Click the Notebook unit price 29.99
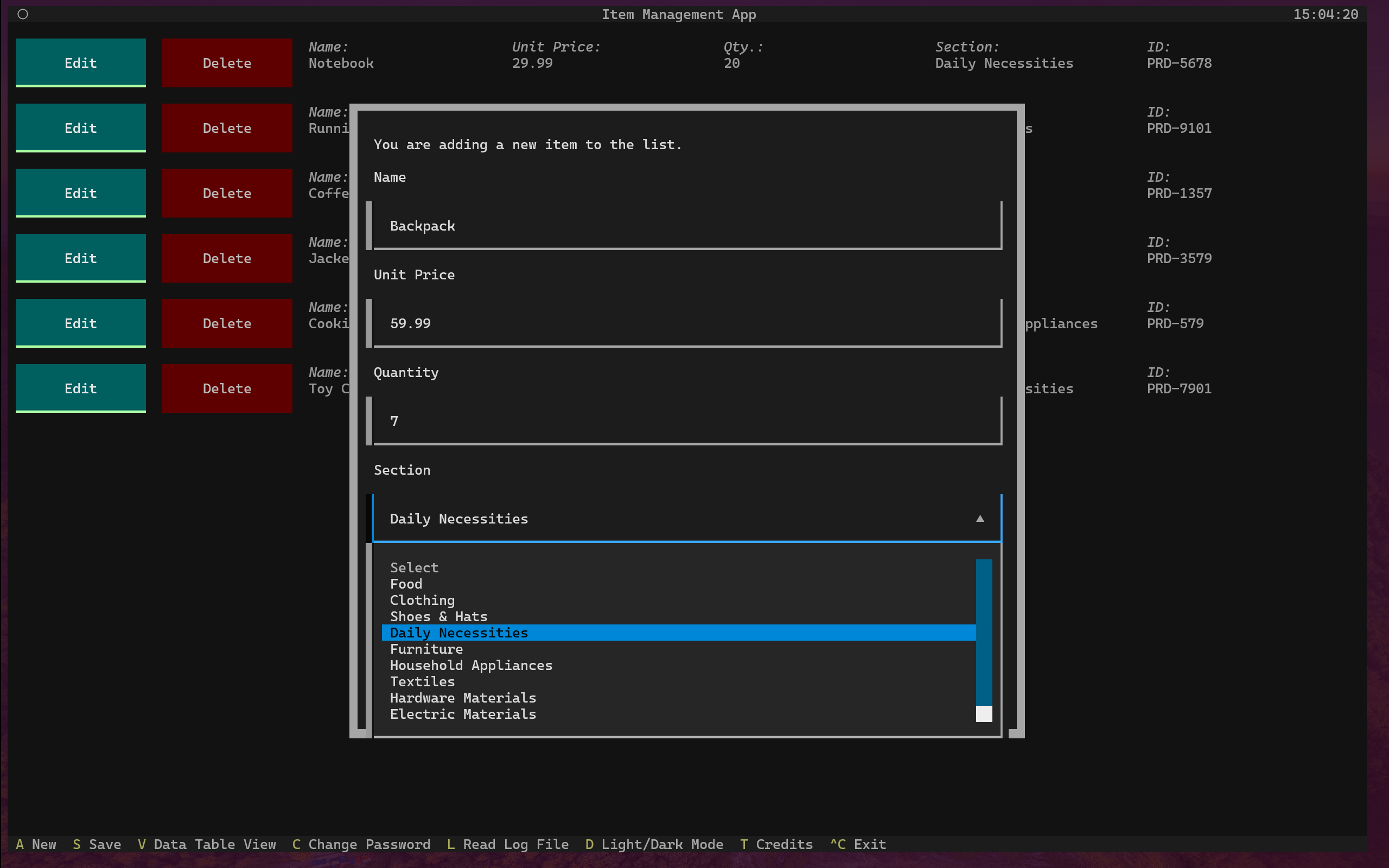 (532, 63)
